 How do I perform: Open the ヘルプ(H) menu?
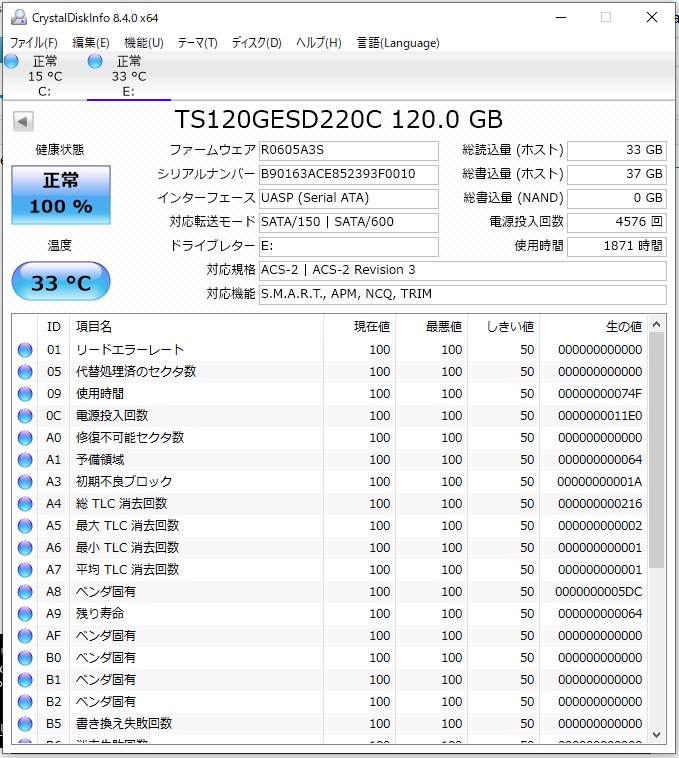[319, 43]
